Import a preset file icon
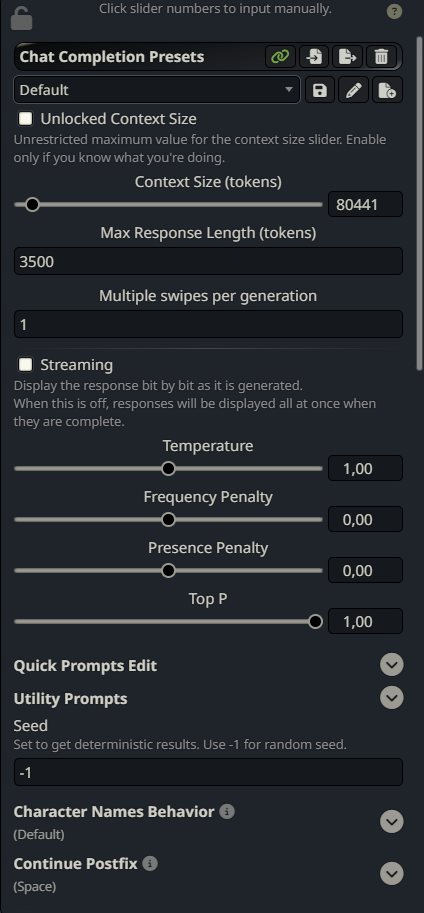Viewport: 424px width, 913px height. point(314,57)
